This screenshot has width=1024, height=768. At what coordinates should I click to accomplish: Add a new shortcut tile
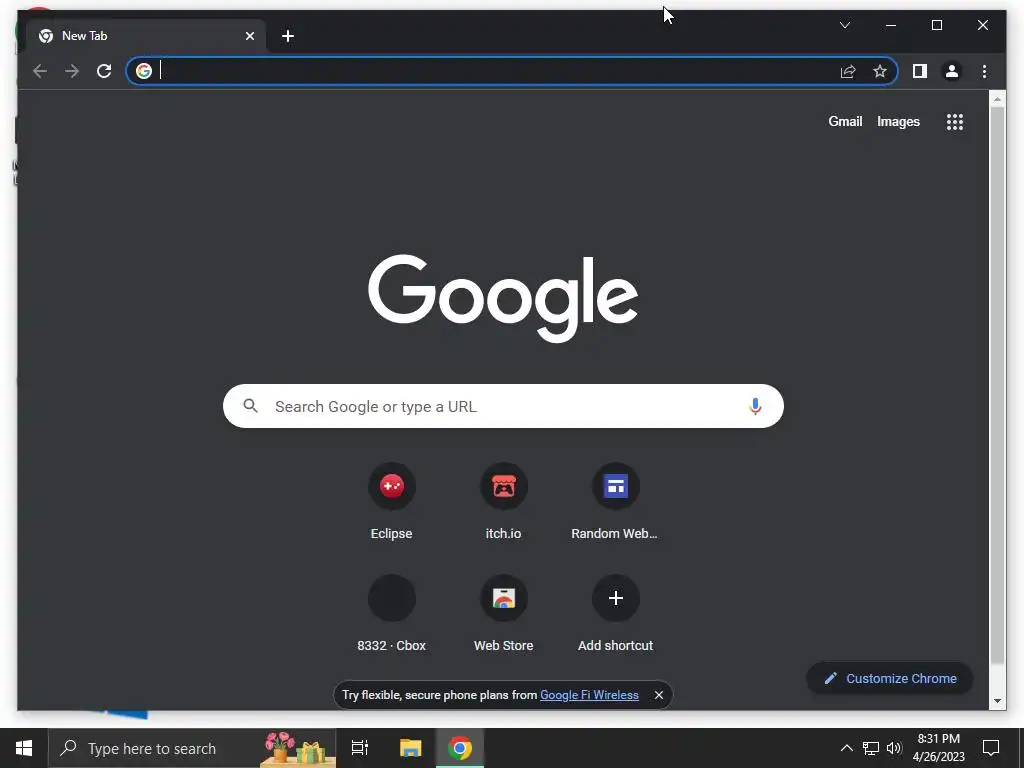[615, 613]
